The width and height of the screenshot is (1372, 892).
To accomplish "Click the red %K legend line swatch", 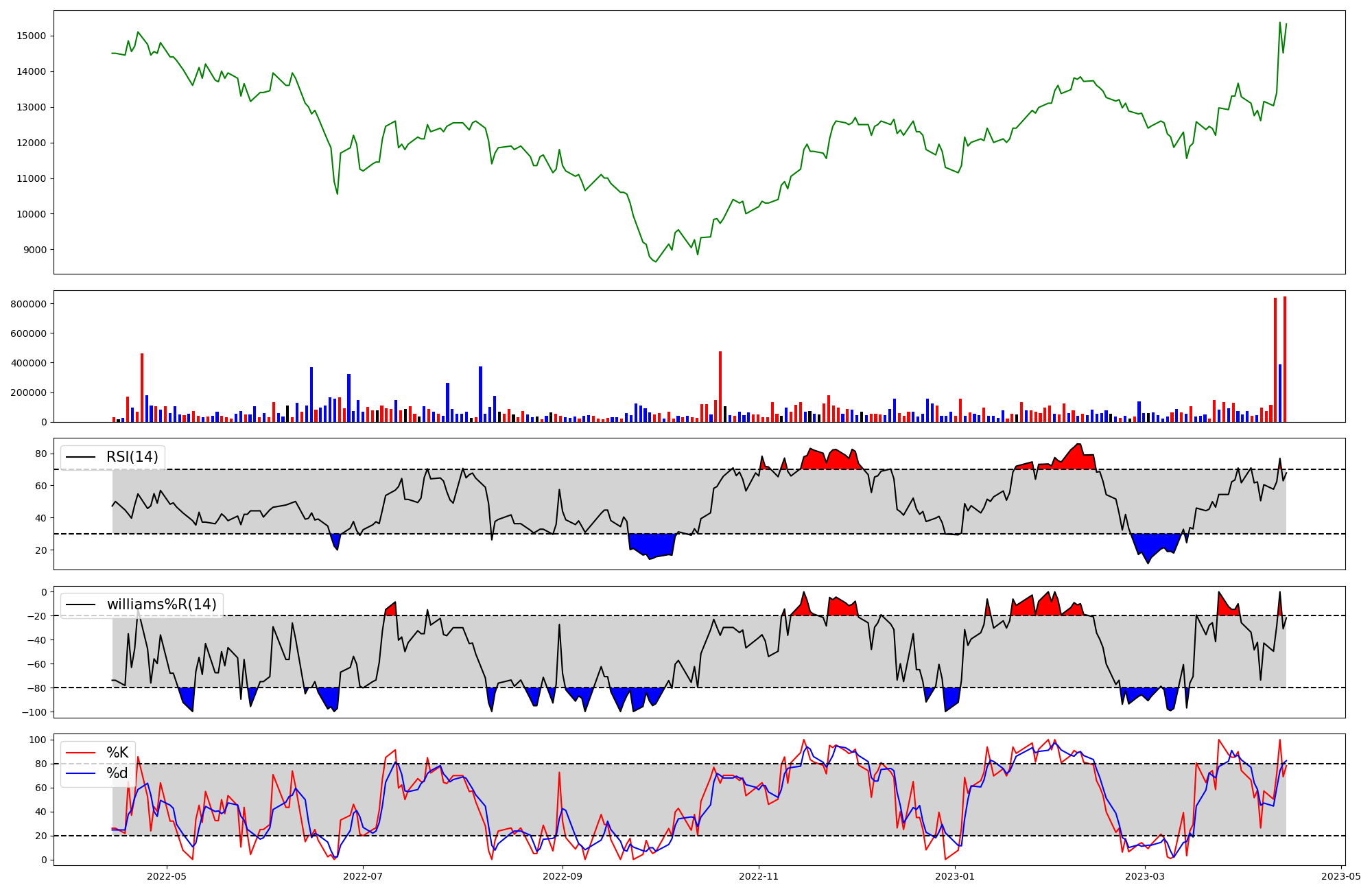I will pos(81,753).
